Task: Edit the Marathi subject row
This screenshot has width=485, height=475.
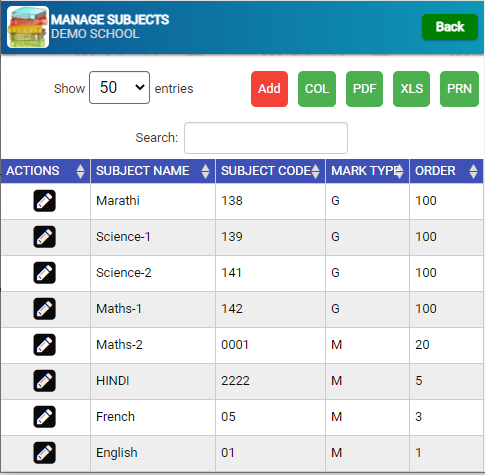Action: [x=44, y=201]
